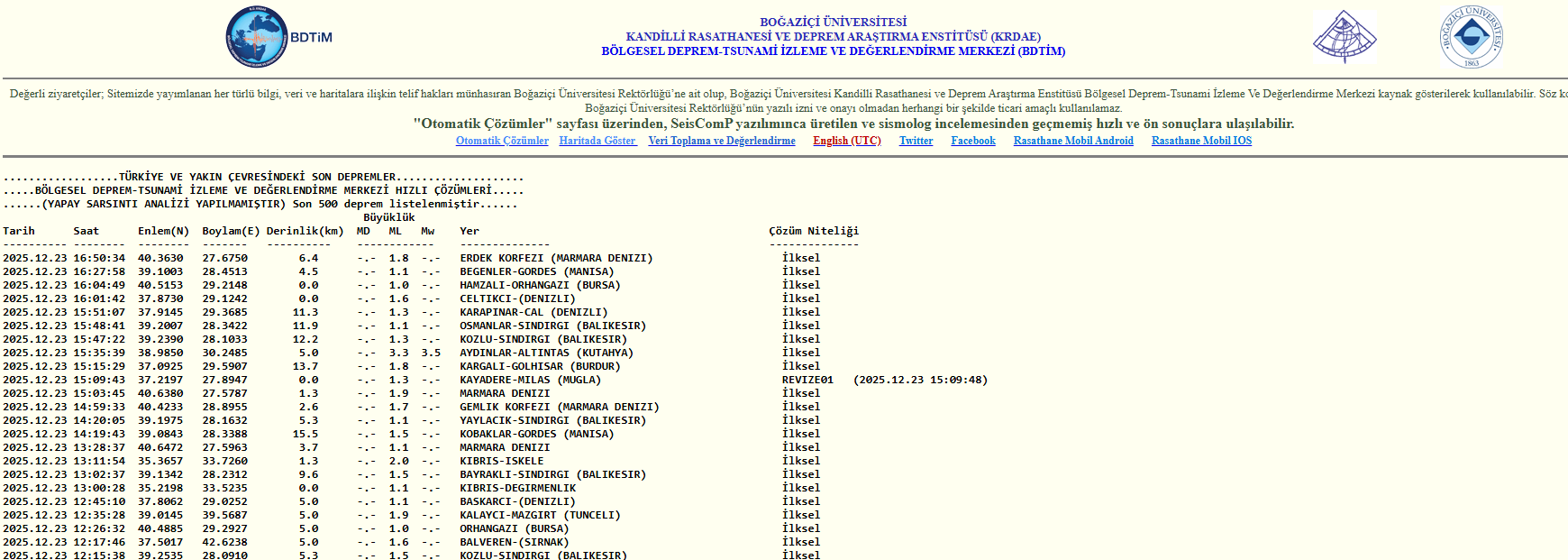Screen dimensions: 1568x560
Task: Click longitude value 29.2148
Action: 224,285
